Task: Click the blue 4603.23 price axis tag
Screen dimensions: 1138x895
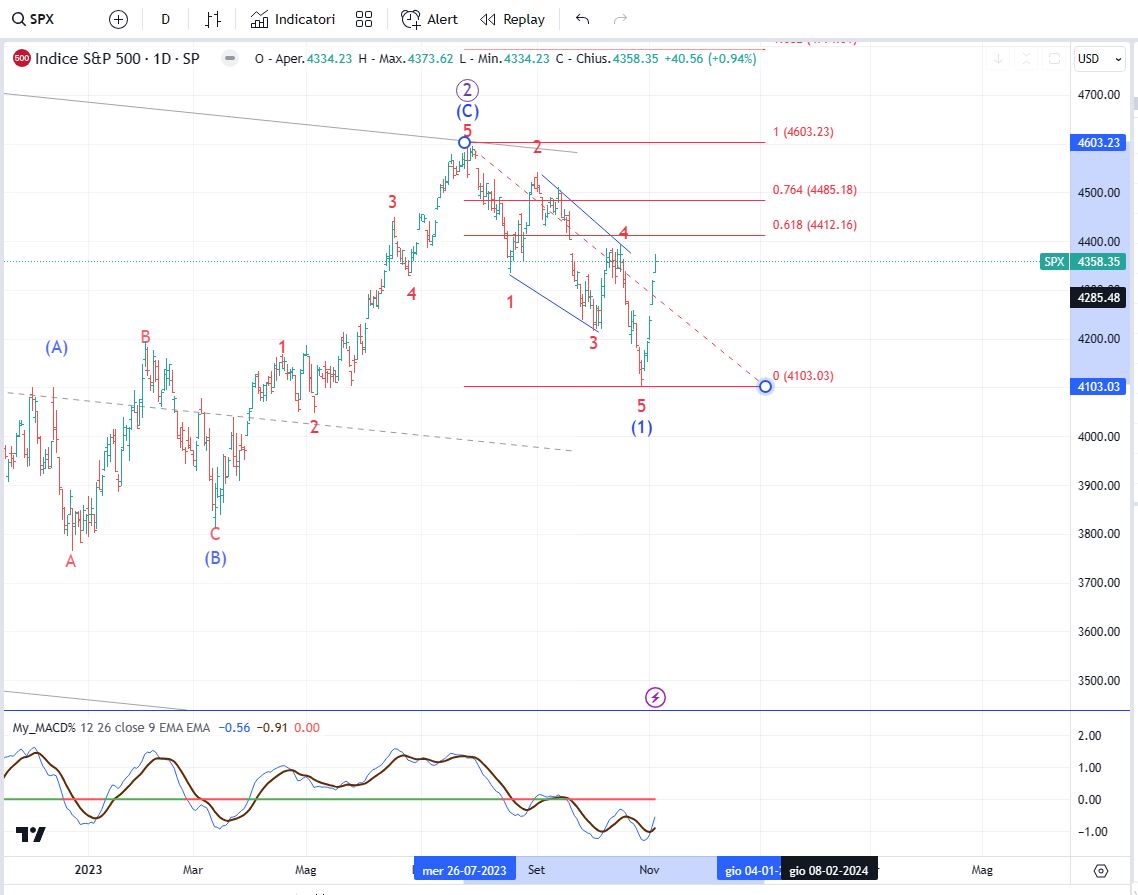Action: [x=1099, y=143]
